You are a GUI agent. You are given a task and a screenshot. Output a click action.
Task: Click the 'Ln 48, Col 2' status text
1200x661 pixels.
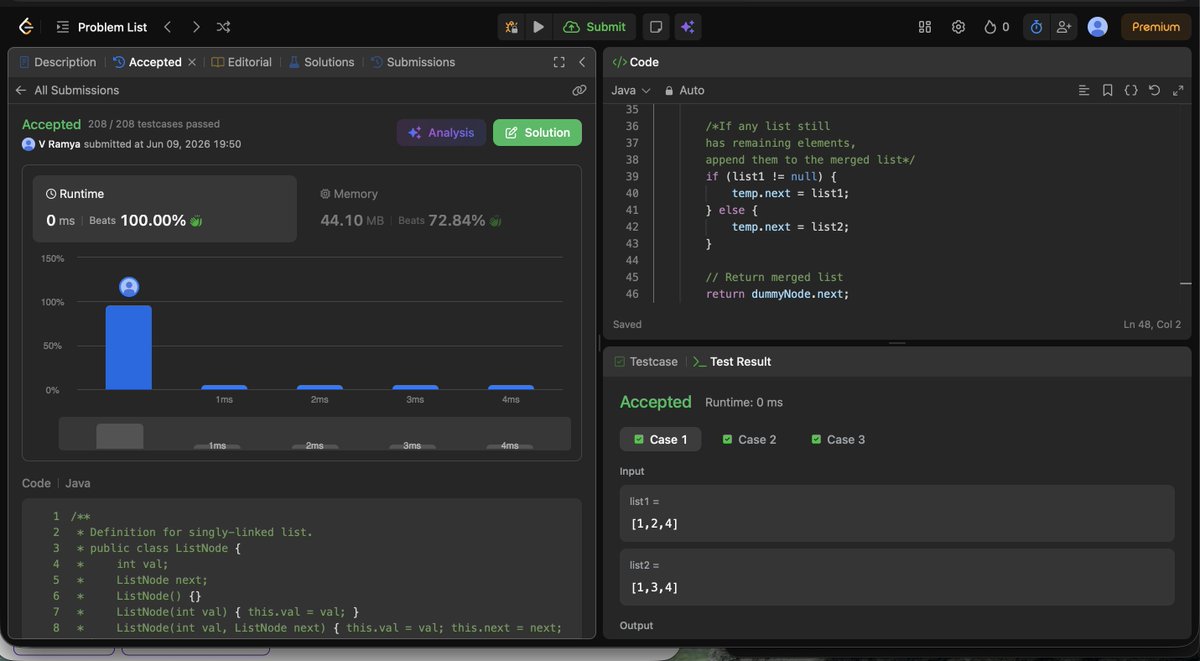1152,325
